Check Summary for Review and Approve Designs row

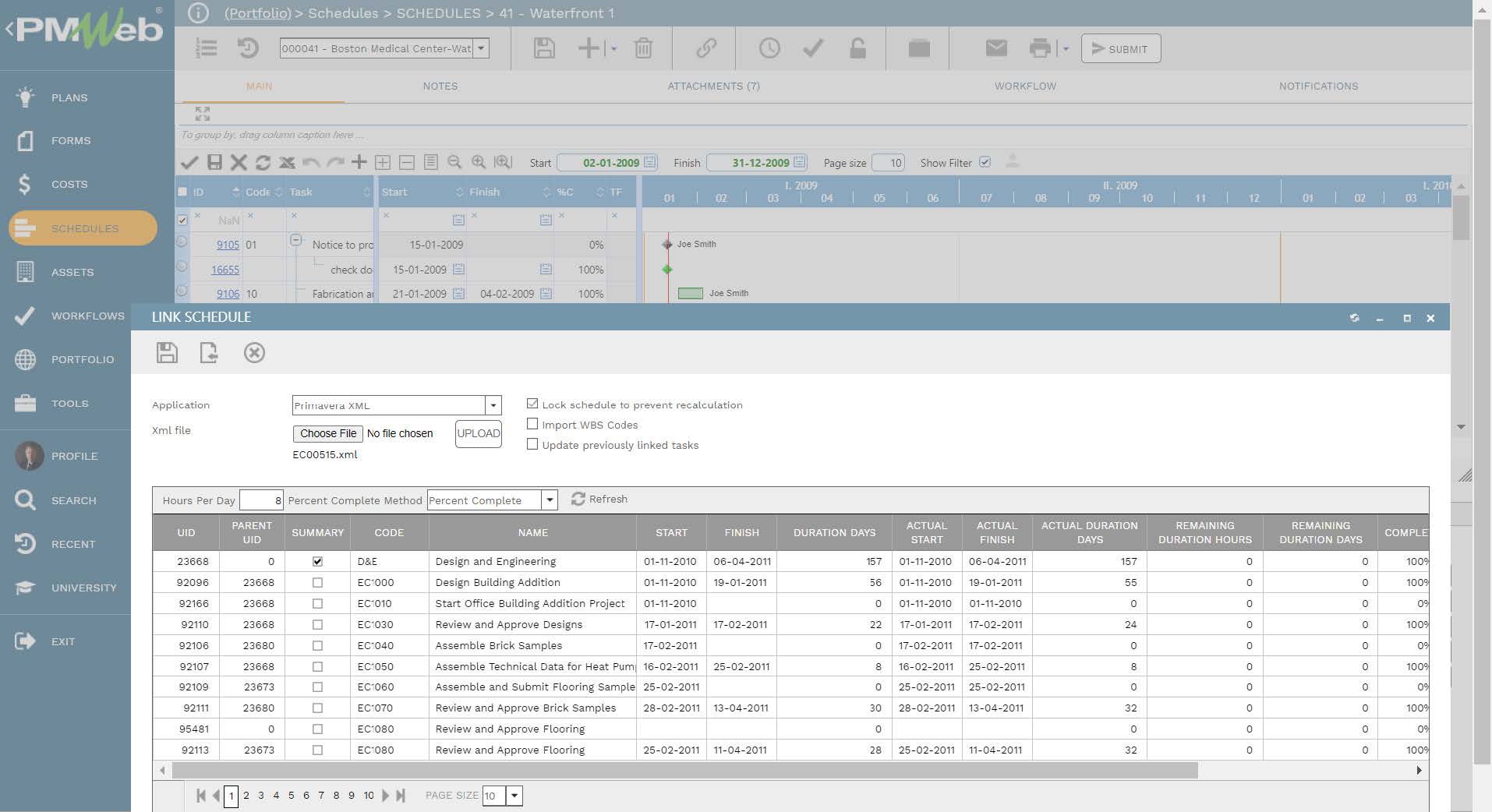[x=317, y=624]
